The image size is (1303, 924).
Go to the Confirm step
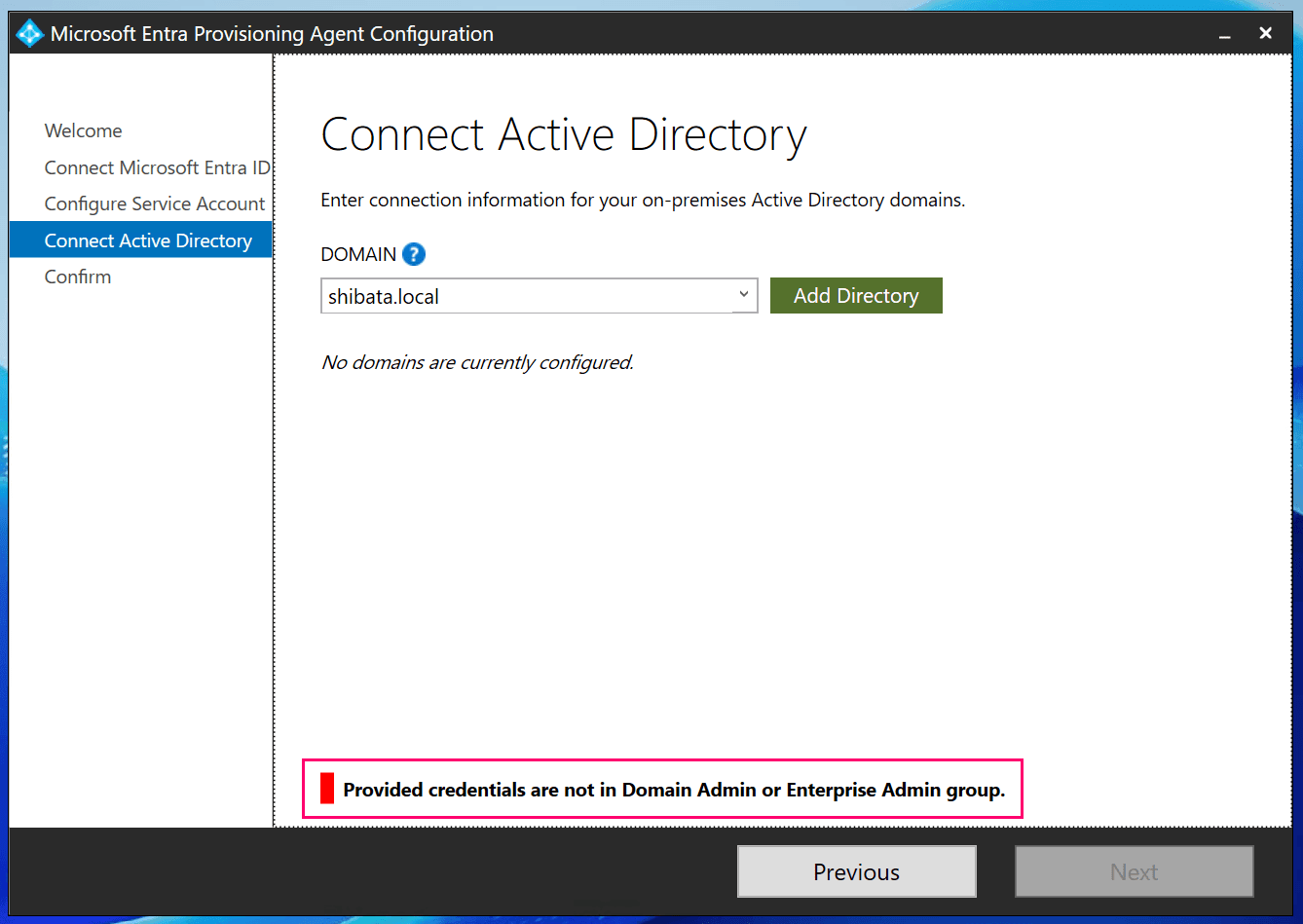(78, 277)
